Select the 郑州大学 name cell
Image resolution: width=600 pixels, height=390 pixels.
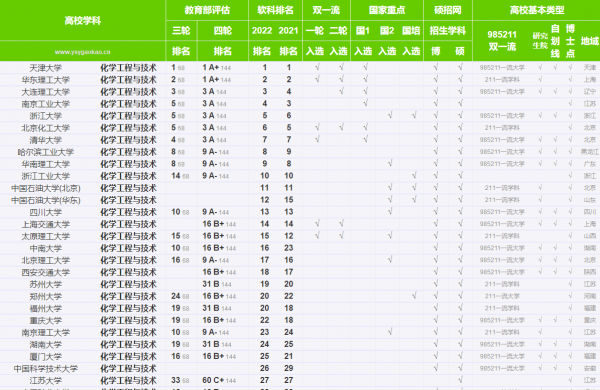click(46, 297)
